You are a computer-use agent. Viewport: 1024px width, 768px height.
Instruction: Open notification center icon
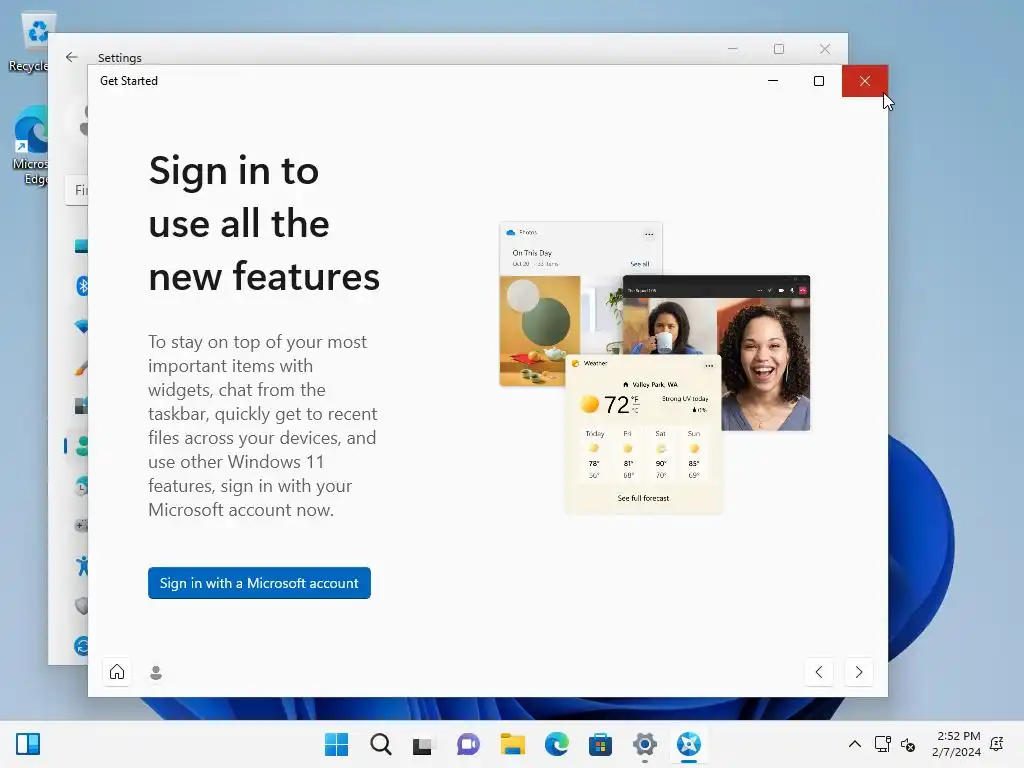coord(997,744)
